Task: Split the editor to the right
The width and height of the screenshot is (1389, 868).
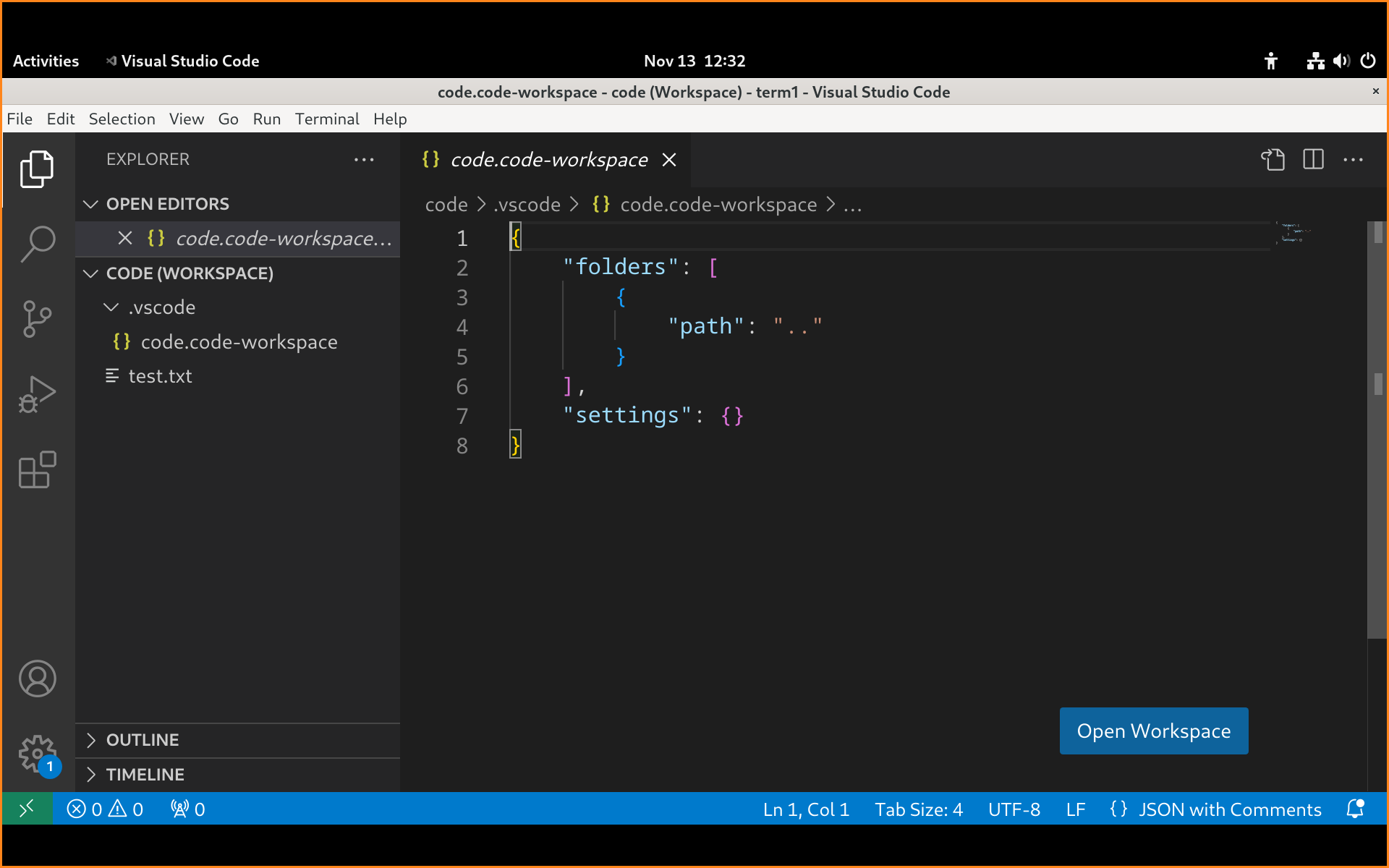Action: [1313, 159]
